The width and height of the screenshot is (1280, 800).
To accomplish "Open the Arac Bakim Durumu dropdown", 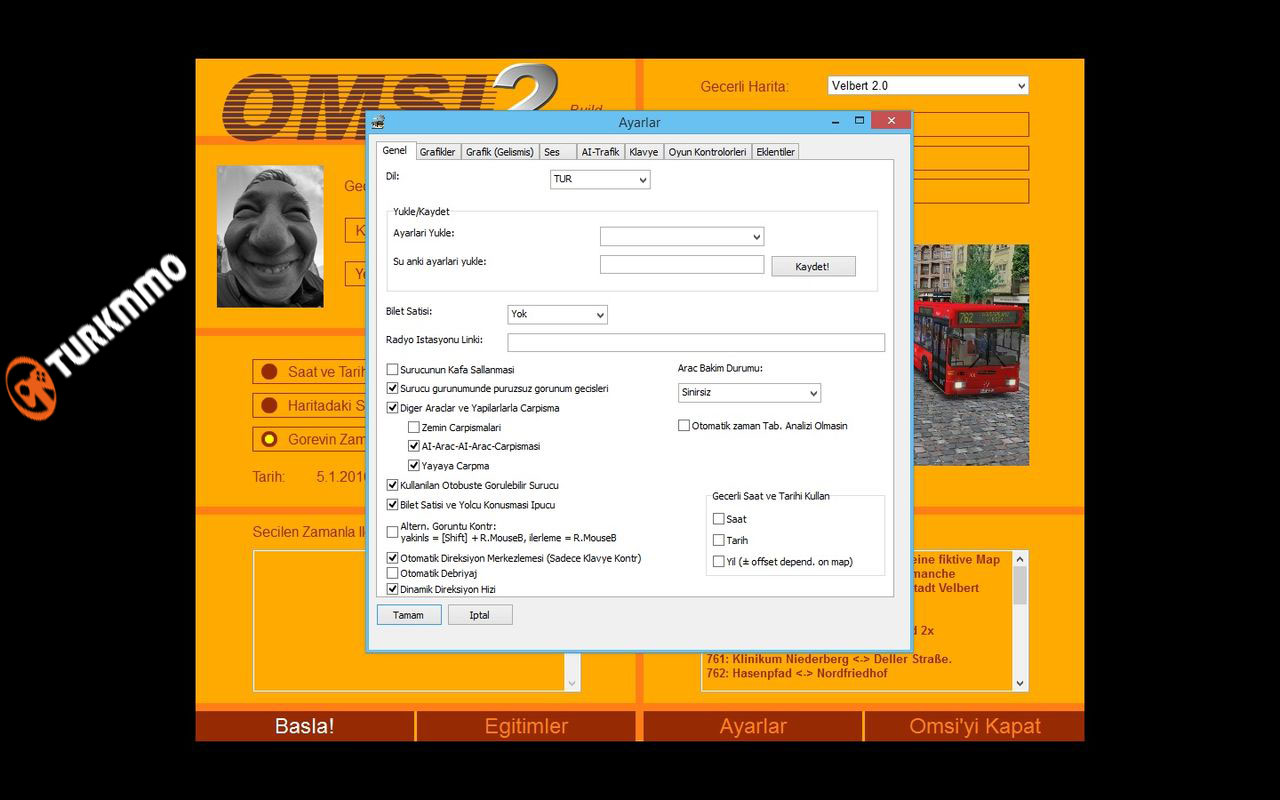I will pos(749,393).
